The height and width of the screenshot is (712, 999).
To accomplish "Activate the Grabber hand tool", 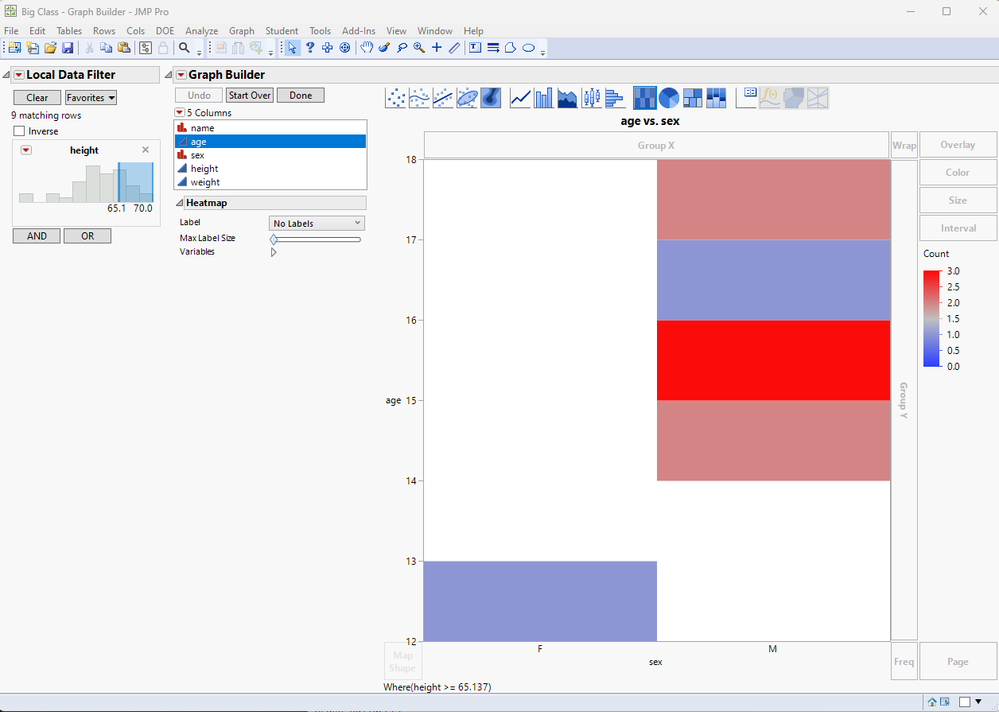I will 366,48.
